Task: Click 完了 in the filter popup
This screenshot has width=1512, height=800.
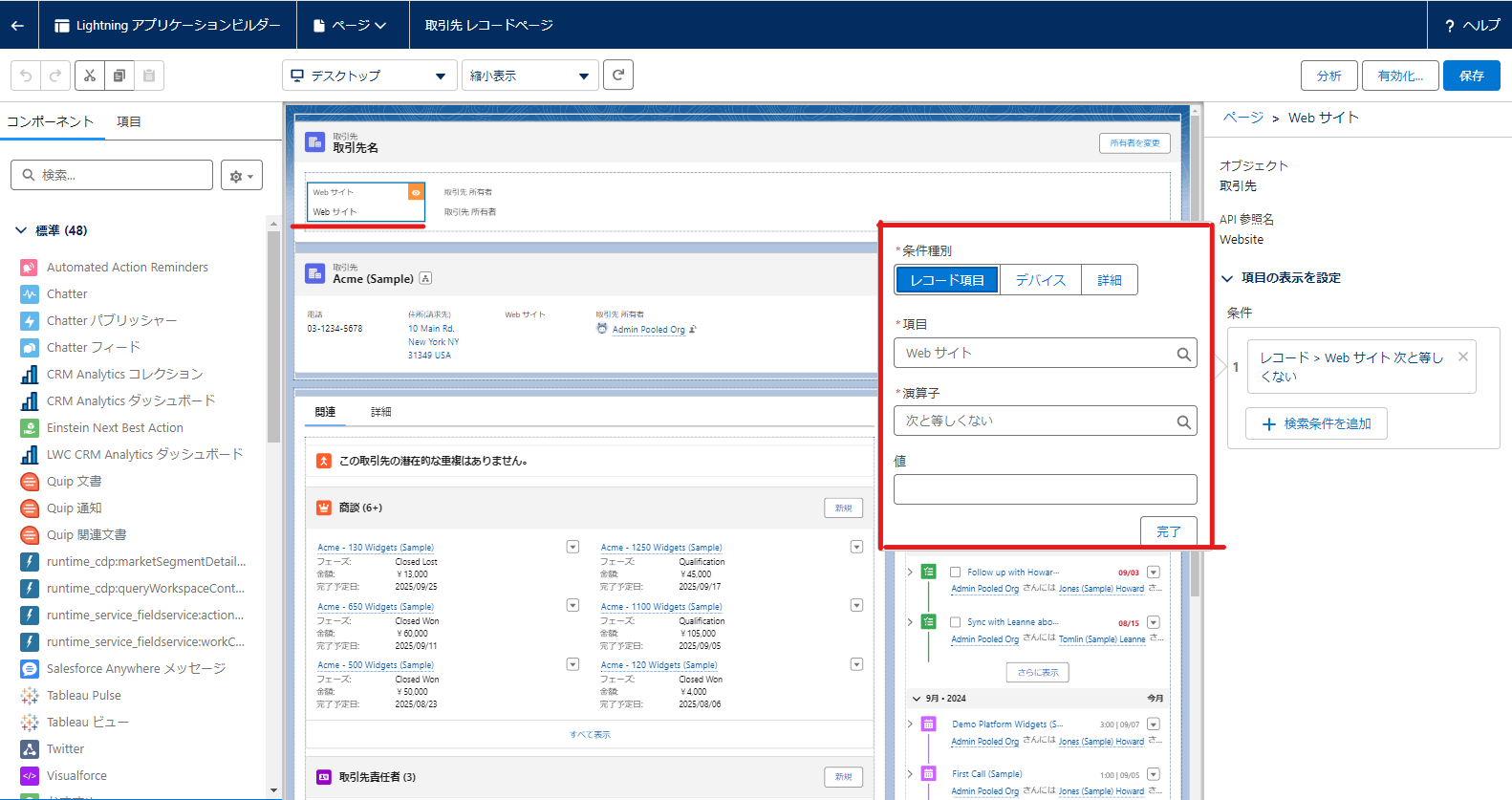Action: coord(1168,531)
